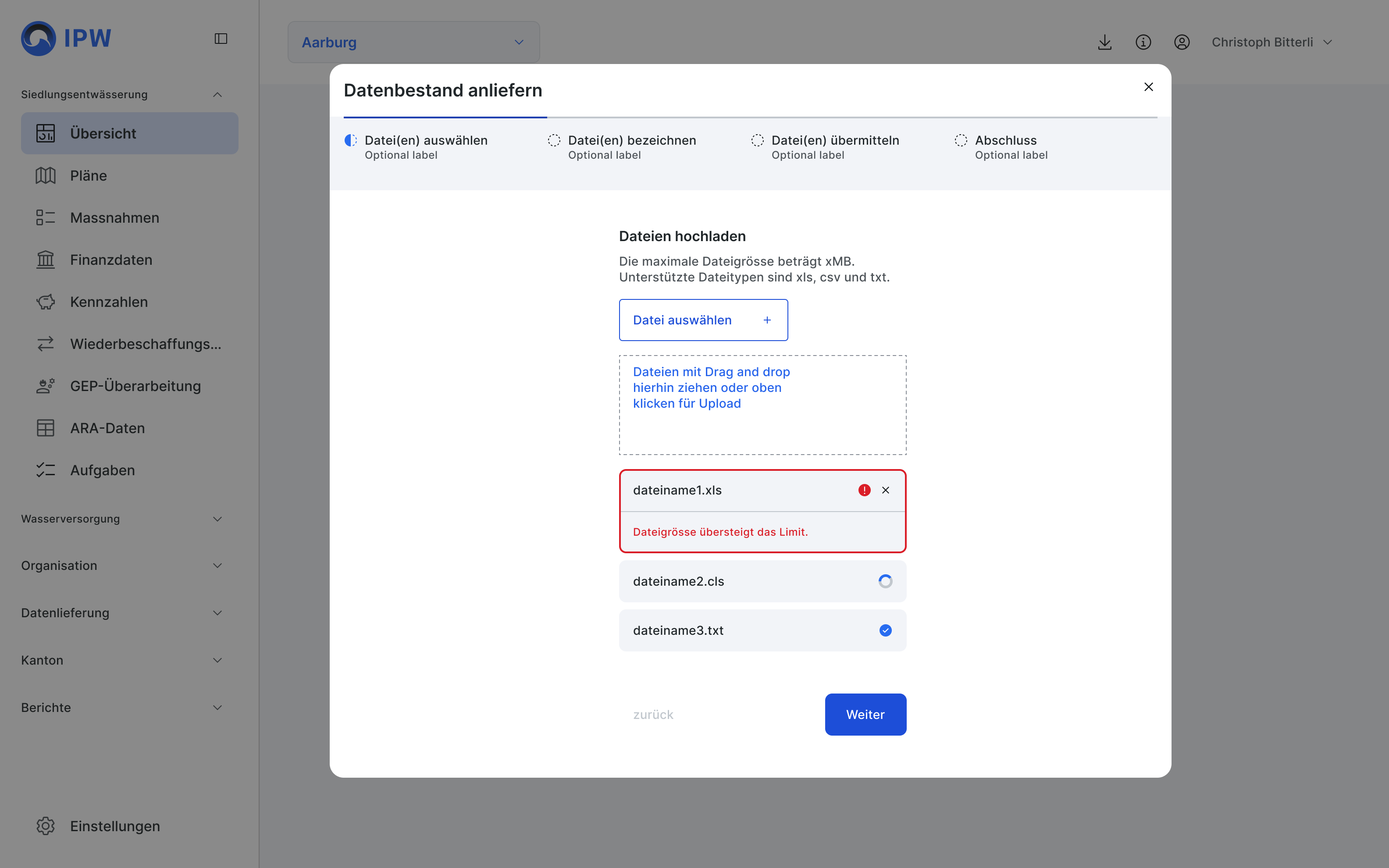Select the 'Abschluss' step circle
Viewport: 1389px width, 868px height.
(961, 140)
